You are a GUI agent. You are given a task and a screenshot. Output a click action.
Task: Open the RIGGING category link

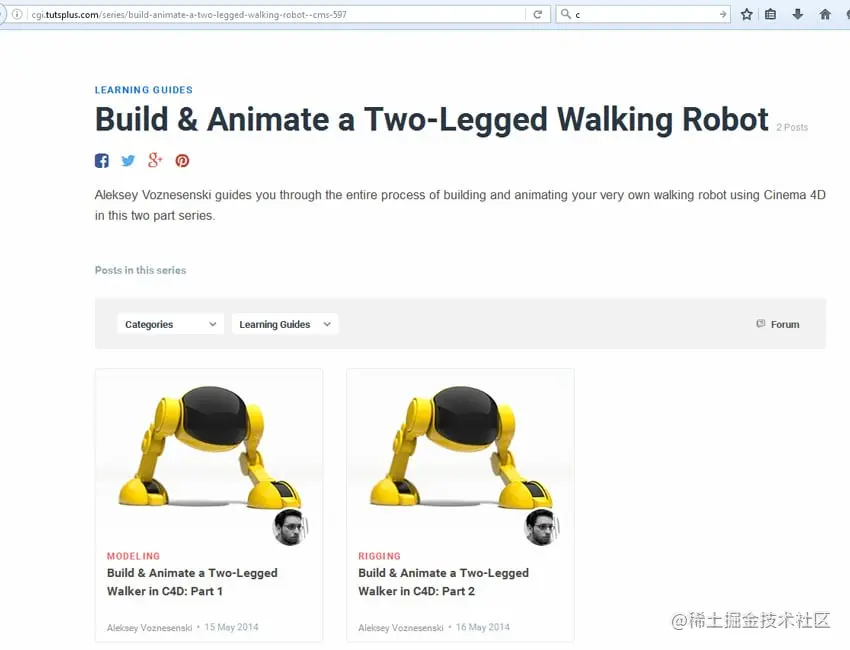(x=379, y=556)
